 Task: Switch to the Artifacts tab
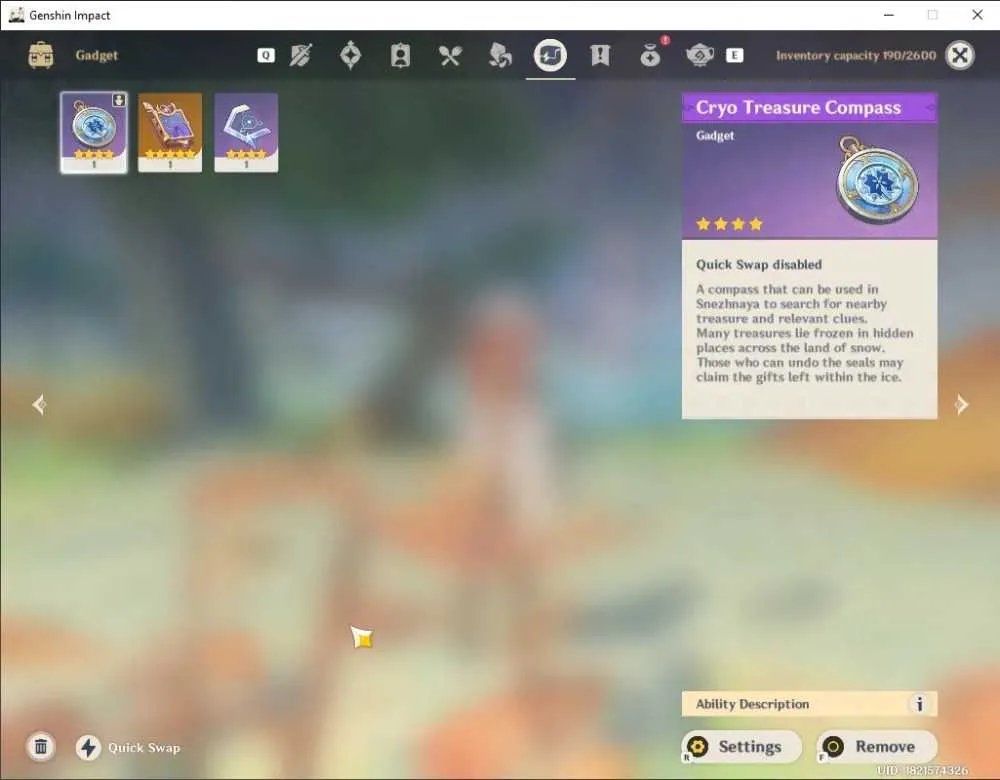tap(350, 55)
